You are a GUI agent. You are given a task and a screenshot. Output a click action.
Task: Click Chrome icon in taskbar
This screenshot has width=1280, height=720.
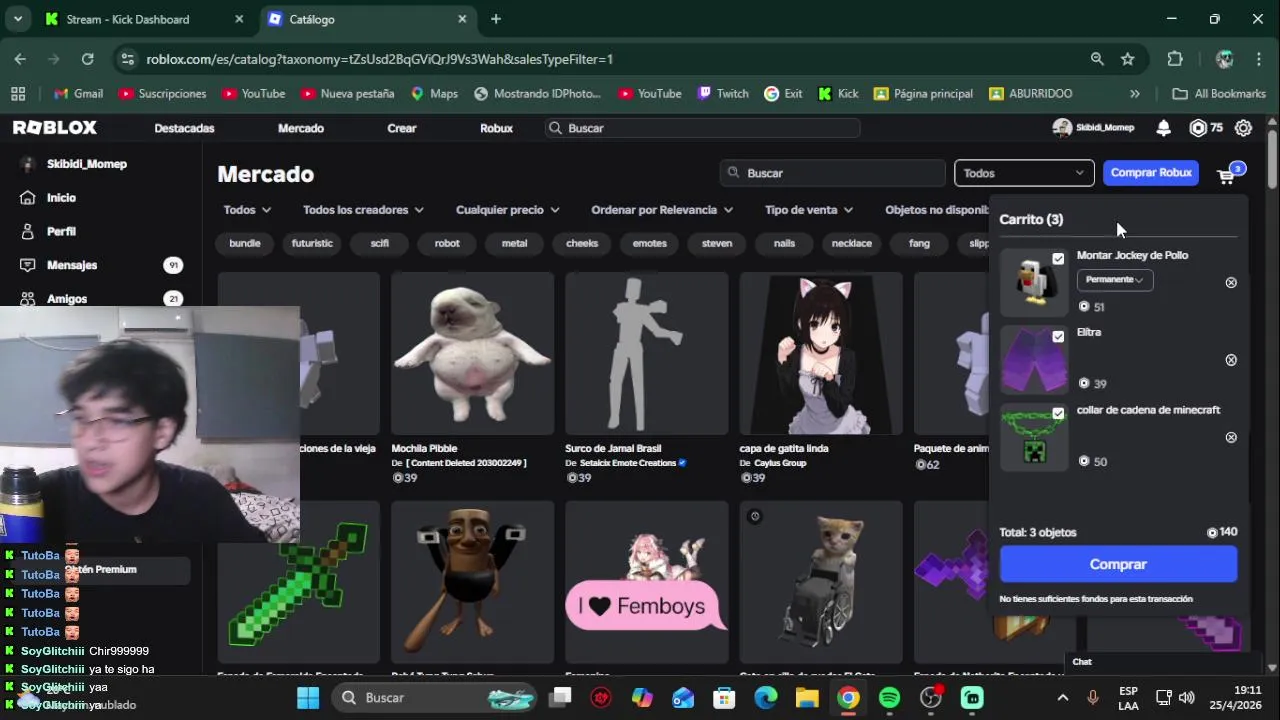point(848,698)
